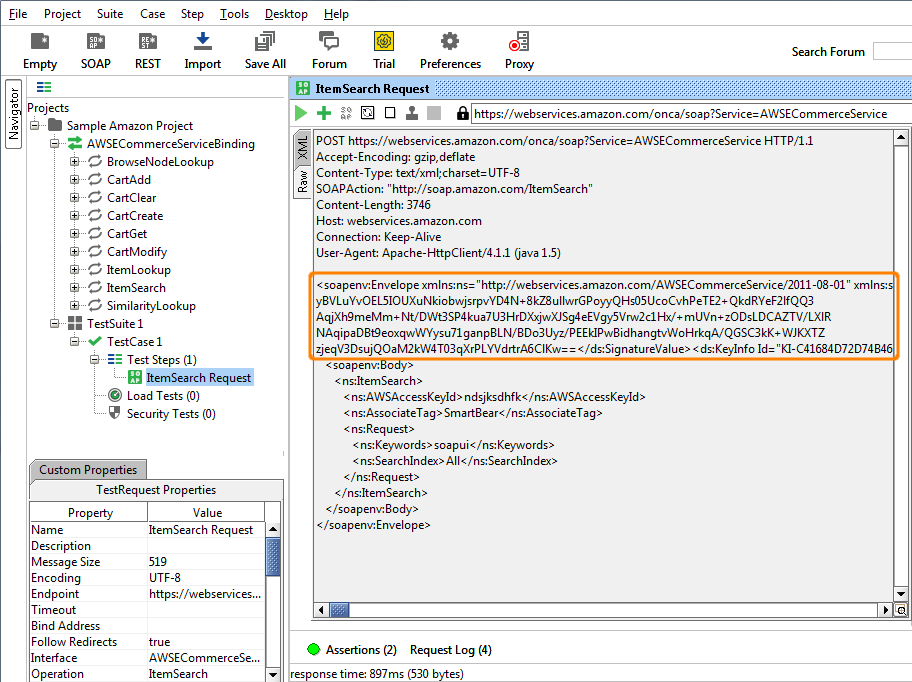Click the magnifier icon at editor corner
912x682 pixels.
[901, 610]
